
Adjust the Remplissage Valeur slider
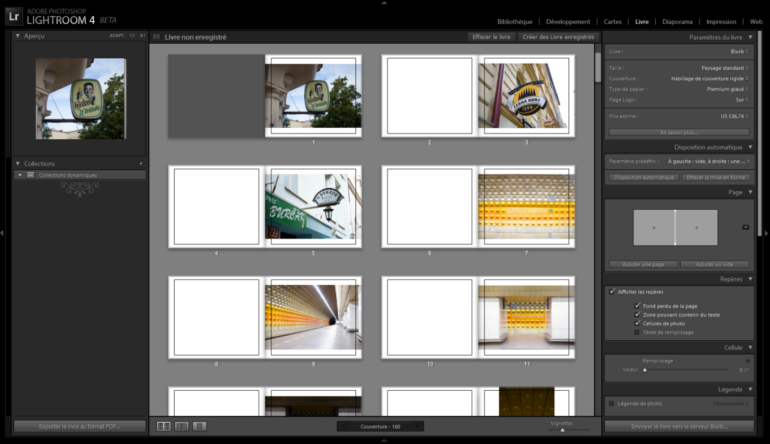(x=645, y=369)
